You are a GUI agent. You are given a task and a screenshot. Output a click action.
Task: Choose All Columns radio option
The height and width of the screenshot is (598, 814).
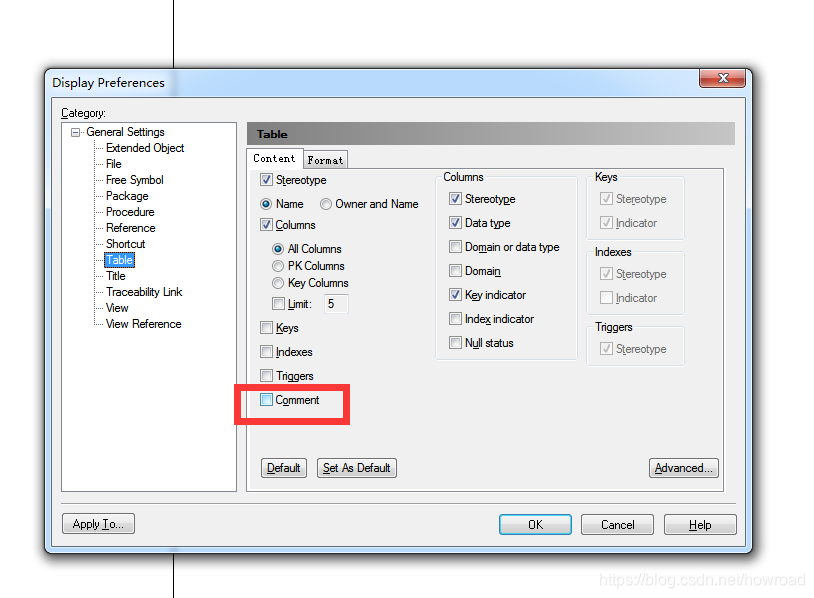pos(278,249)
